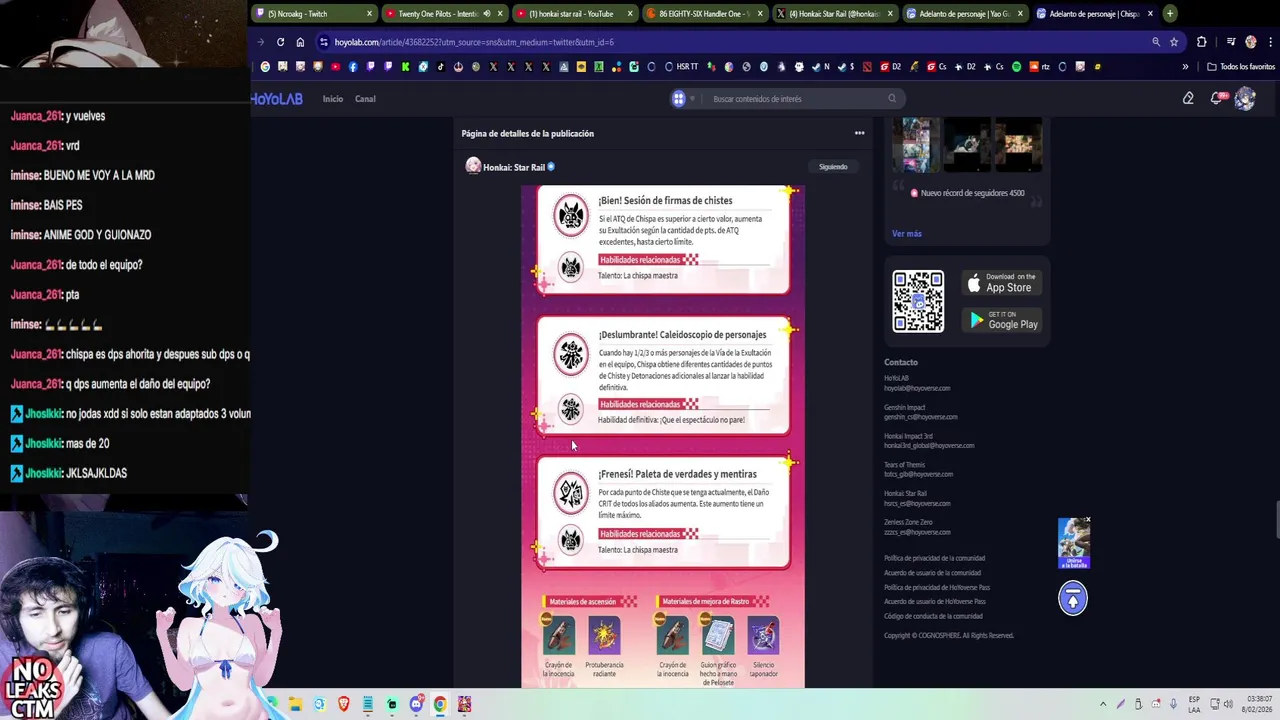Click the HSR TT bookmark
Screen dimensions: 1280x720
click(681, 67)
